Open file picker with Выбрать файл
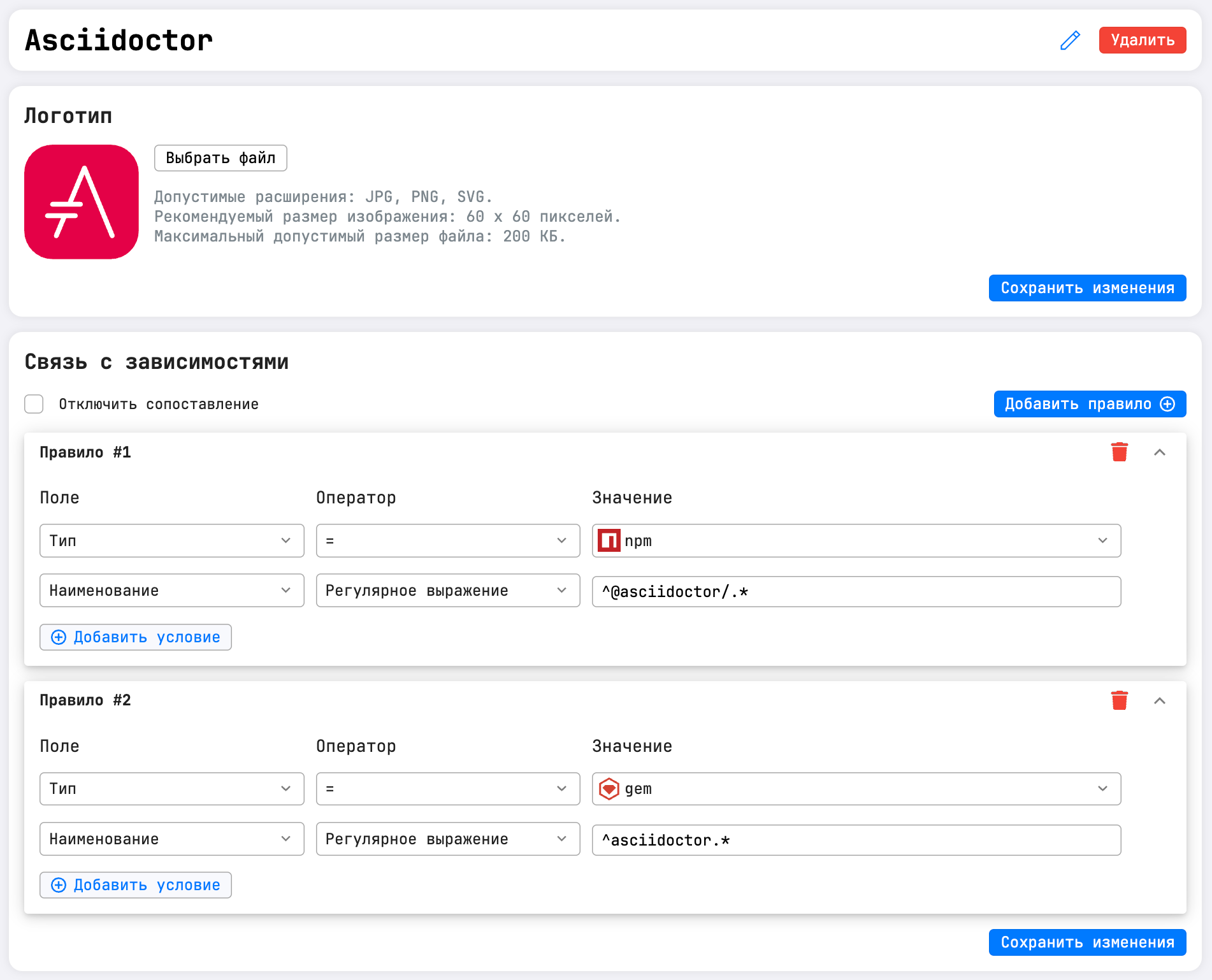1212x980 pixels. point(220,158)
